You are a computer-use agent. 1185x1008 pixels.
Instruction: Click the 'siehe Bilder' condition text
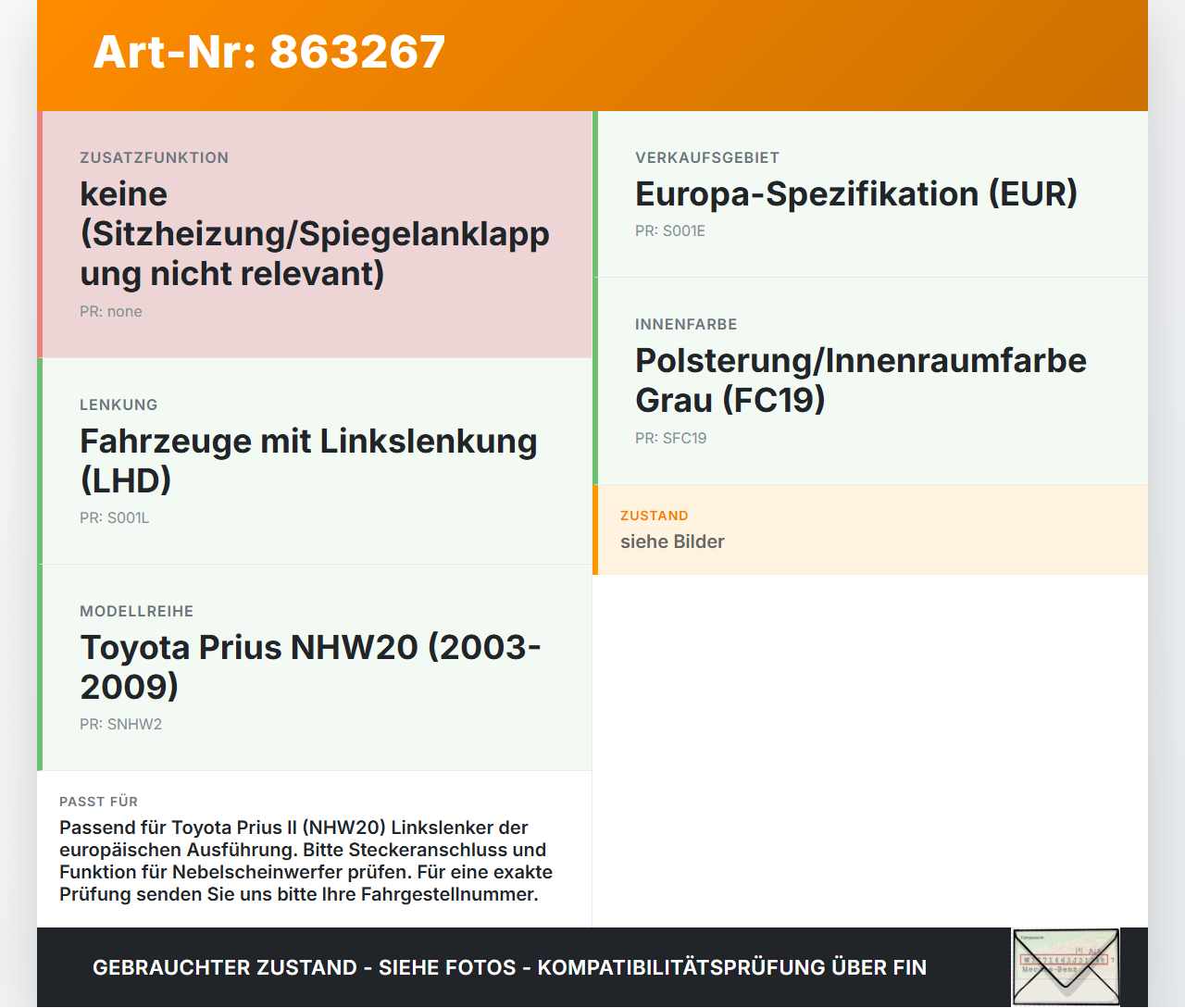[672, 542]
